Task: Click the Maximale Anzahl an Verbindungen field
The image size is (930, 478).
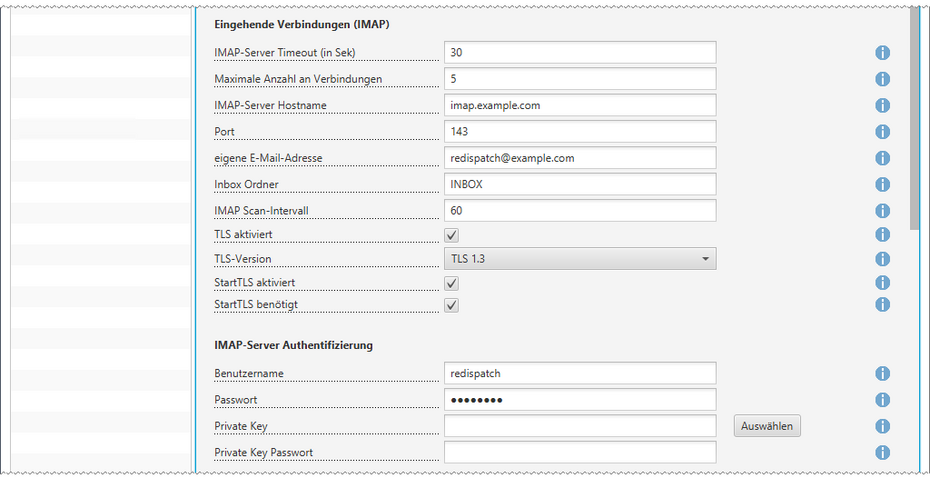Action: (580, 78)
